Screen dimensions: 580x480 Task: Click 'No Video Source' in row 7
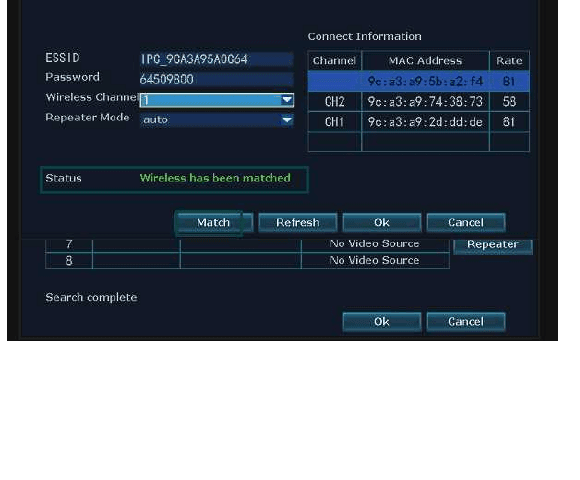(x=374, y=244)
